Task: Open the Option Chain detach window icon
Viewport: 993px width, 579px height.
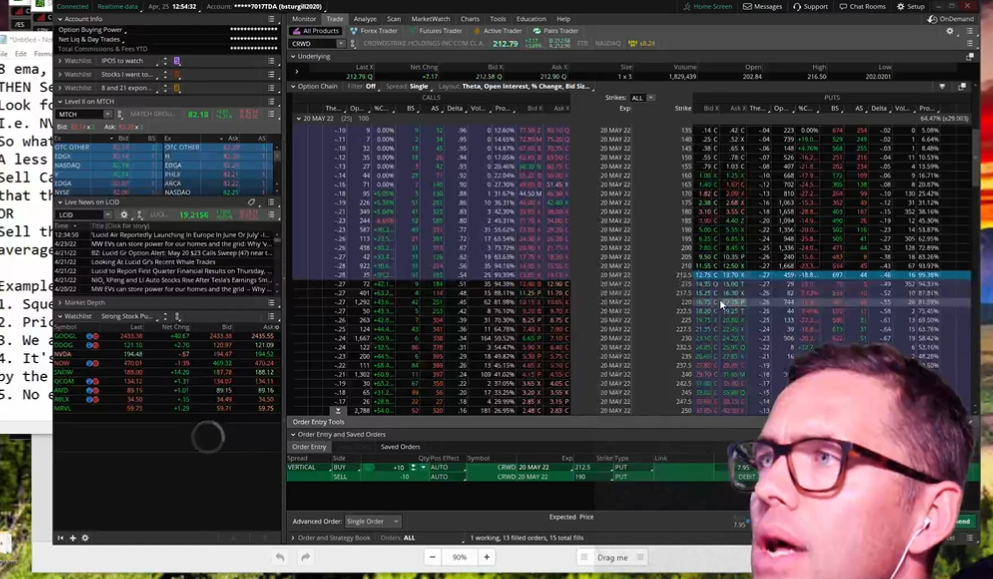Action: coord(962,86)
